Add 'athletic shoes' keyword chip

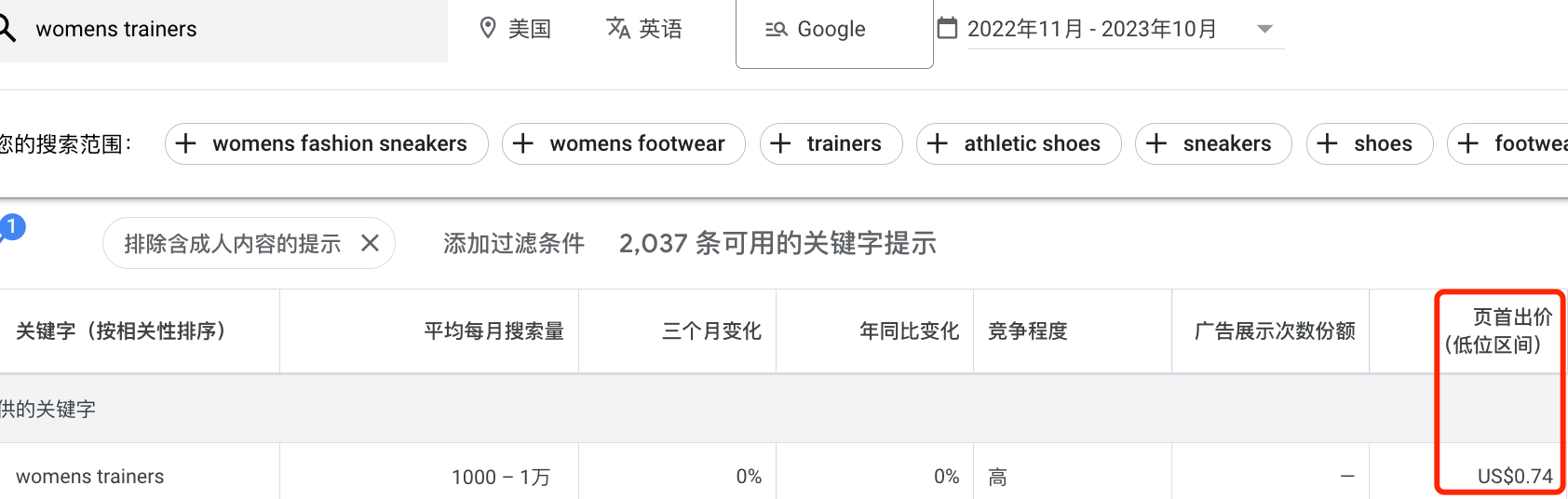click(1018, 143)
